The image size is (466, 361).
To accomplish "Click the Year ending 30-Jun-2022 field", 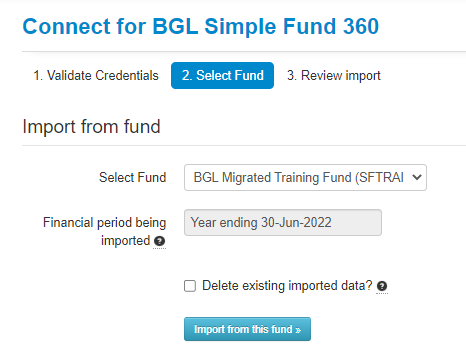I will (x=283, y=222).
